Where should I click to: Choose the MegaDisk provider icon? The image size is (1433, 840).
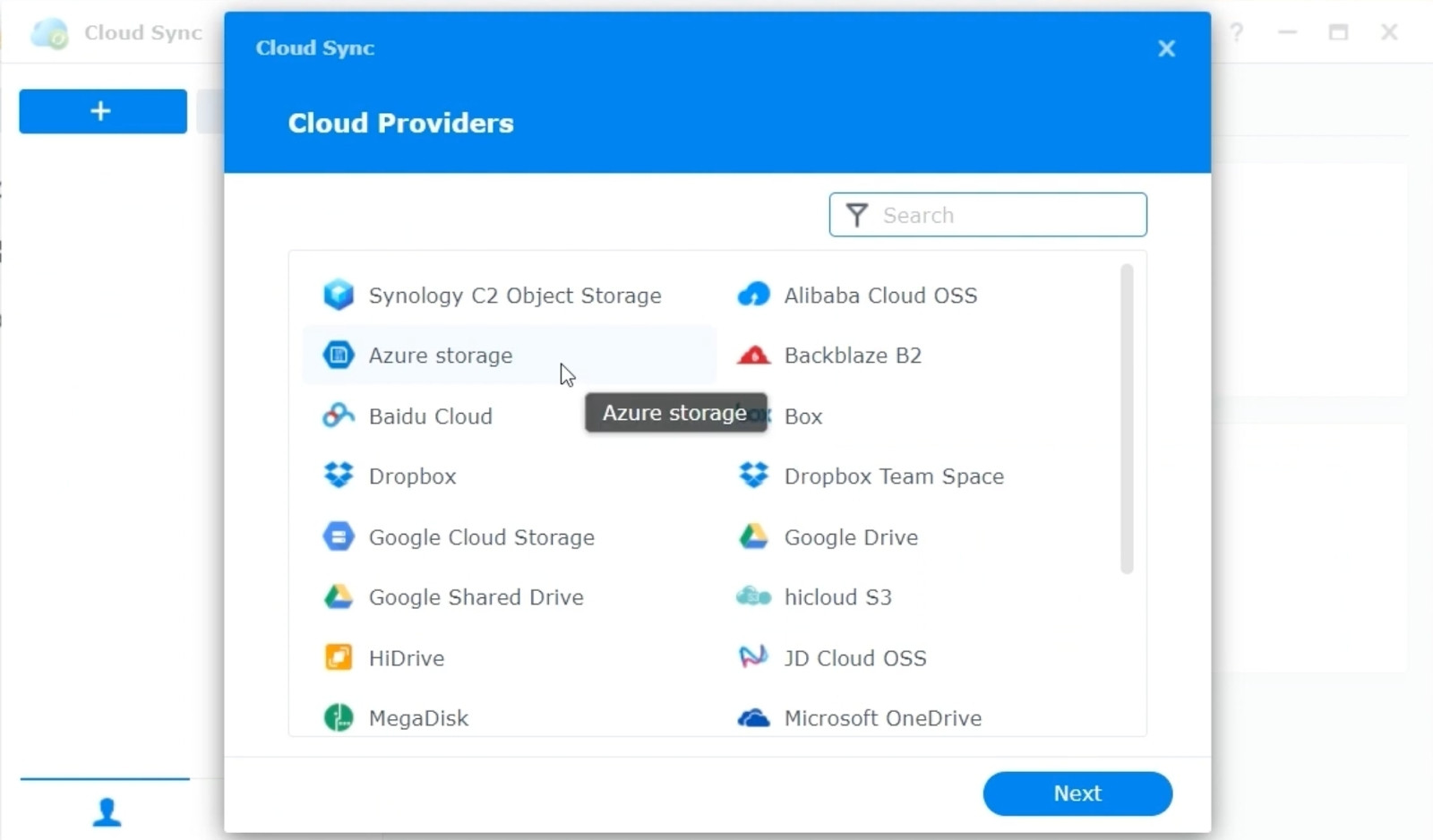pyautogui.click(x=418, y=717)
